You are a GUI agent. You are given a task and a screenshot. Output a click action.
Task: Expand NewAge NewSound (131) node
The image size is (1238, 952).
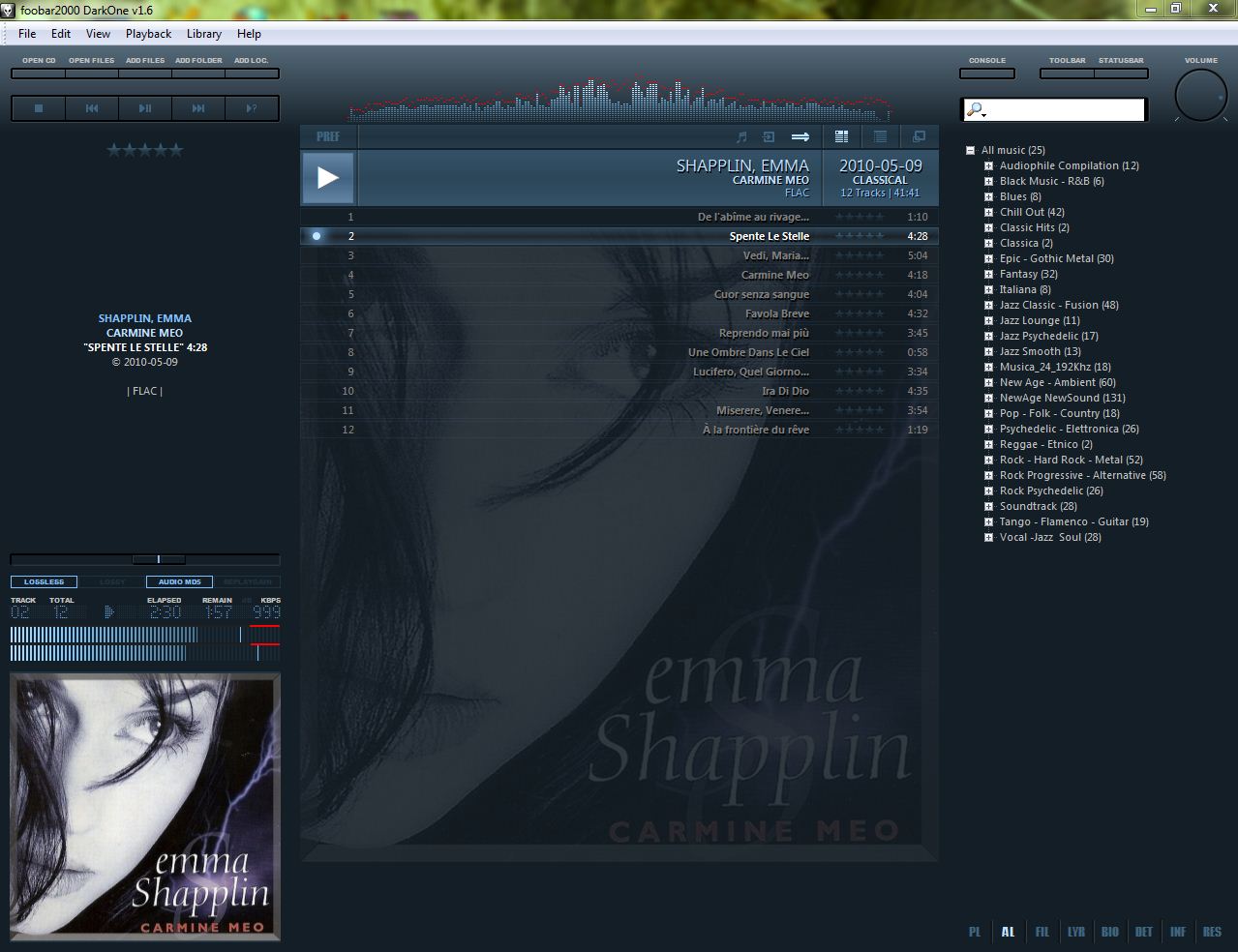988,398
